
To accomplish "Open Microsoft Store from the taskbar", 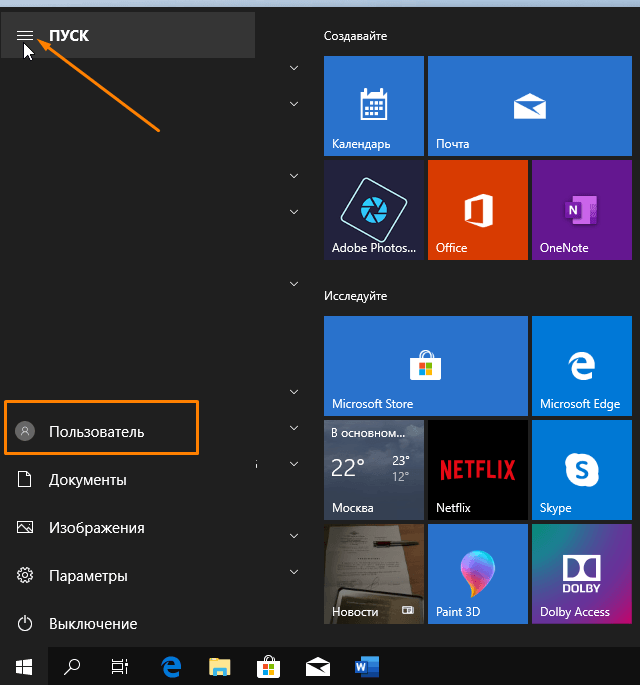I will [268, 667].
